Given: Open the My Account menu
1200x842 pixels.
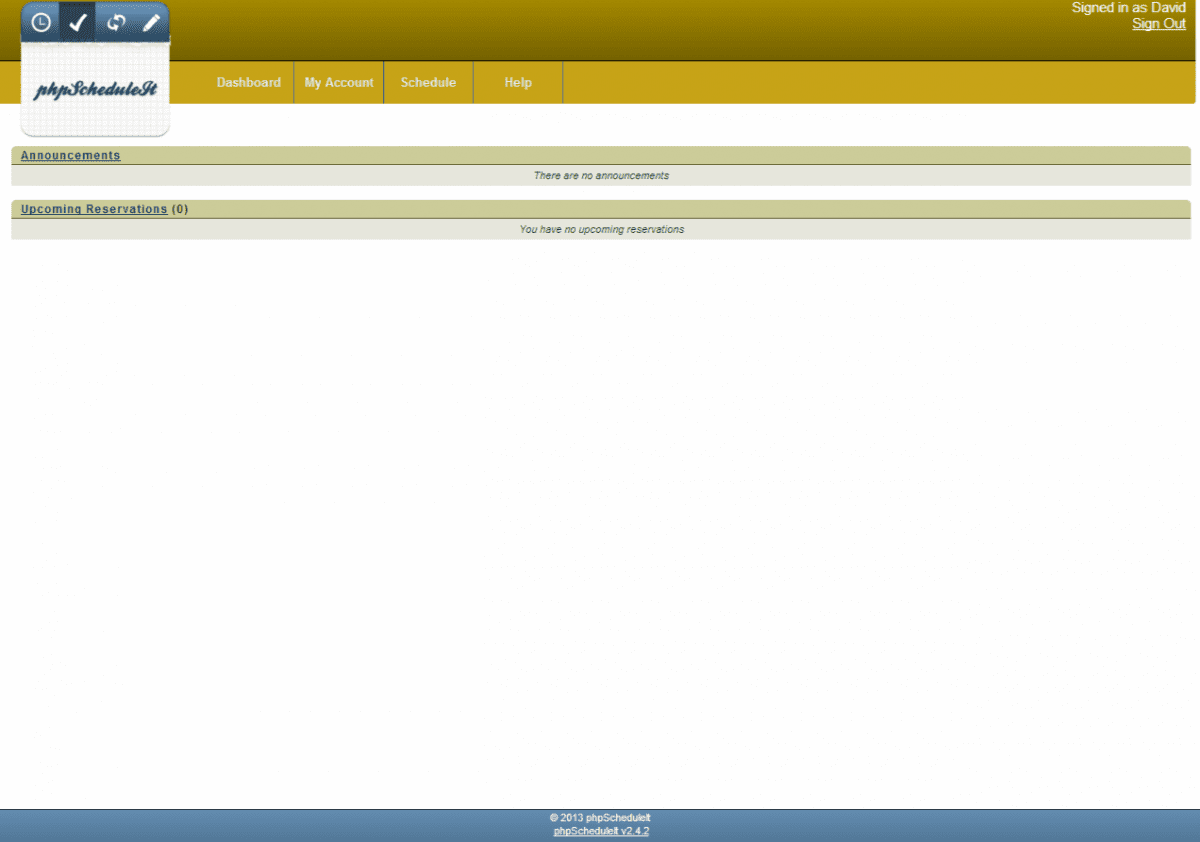Looking at the screenshot, I should pyautogui.click(x=339, y=83).
